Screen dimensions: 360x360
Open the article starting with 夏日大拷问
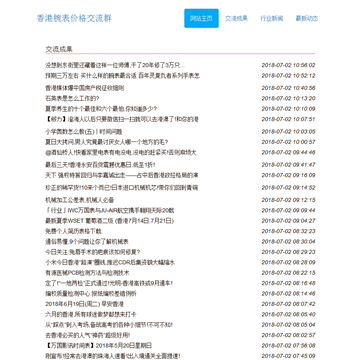106,142
